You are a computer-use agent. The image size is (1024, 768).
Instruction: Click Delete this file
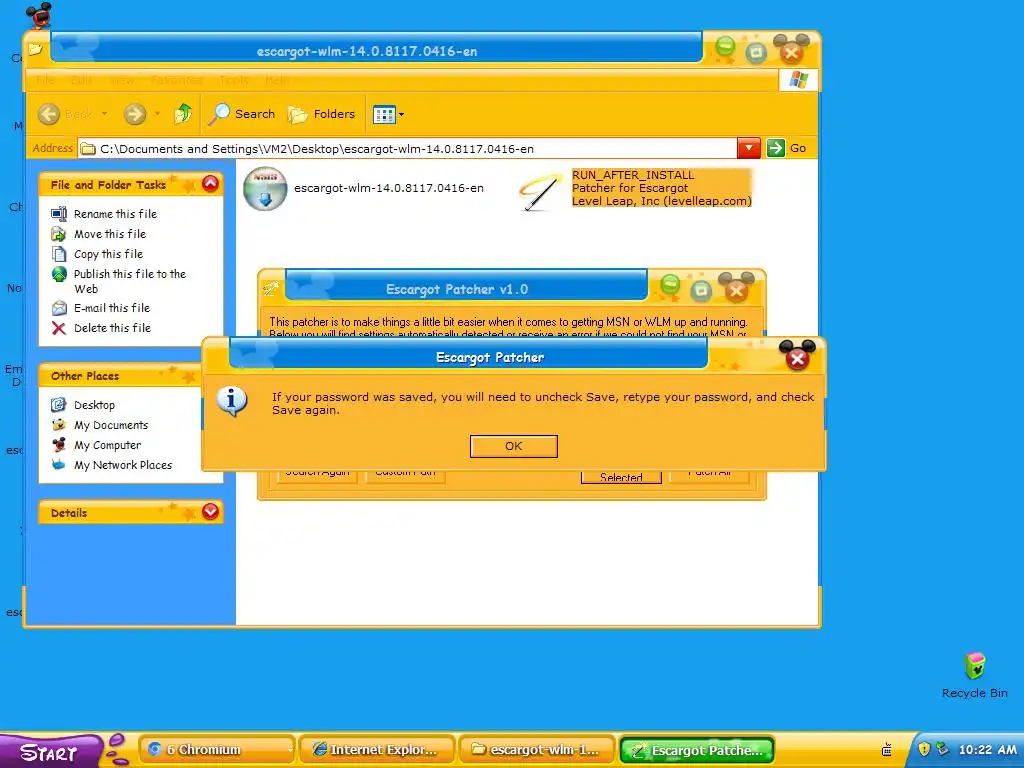coord(112,328)
